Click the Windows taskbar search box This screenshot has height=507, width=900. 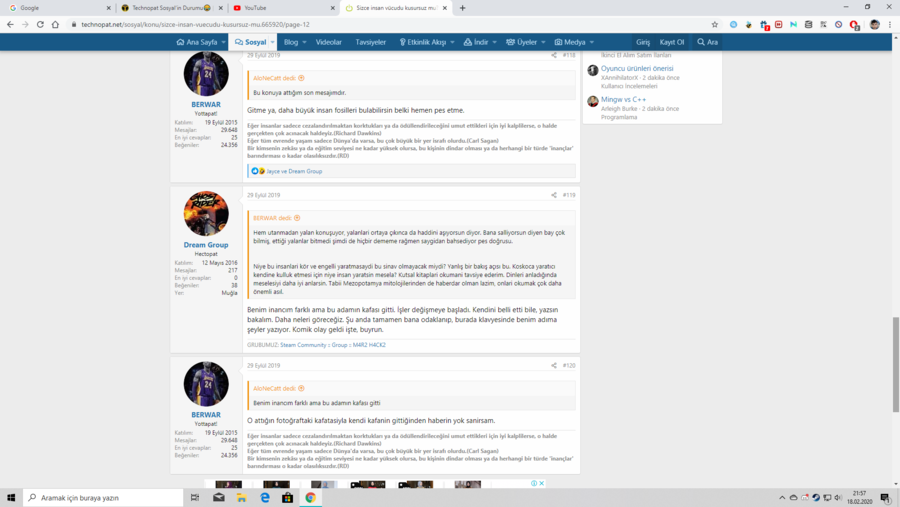click(103, 498)
